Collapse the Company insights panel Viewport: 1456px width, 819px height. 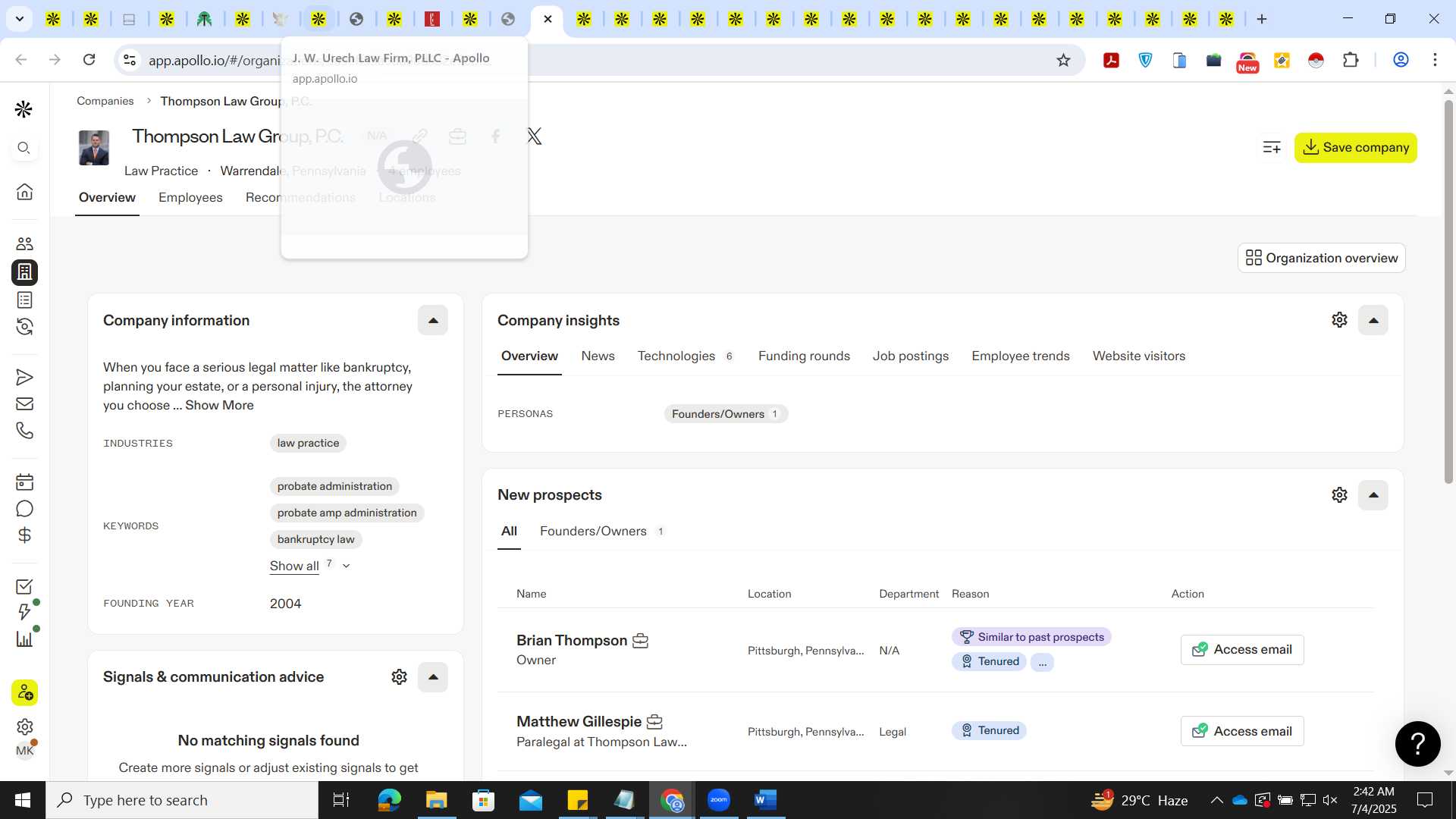tap(1373, 320)
